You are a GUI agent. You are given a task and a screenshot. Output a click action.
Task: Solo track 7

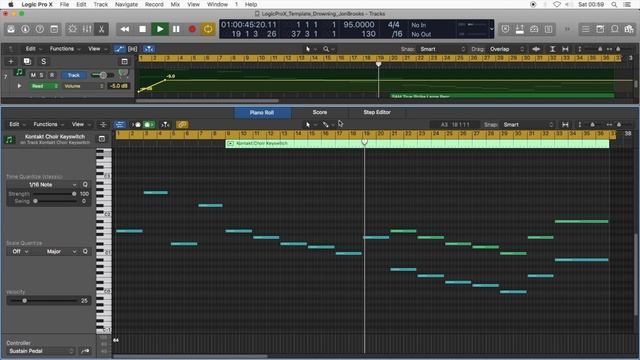[x=42, y=75]
